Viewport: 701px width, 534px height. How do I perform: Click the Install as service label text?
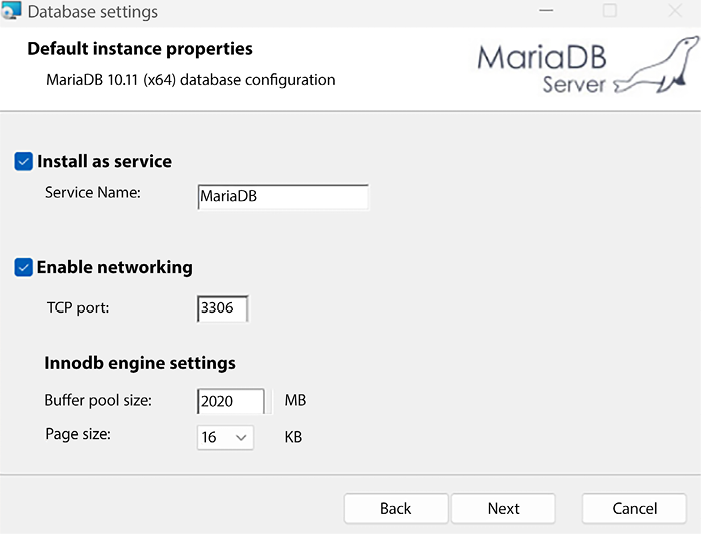[104, 162]
